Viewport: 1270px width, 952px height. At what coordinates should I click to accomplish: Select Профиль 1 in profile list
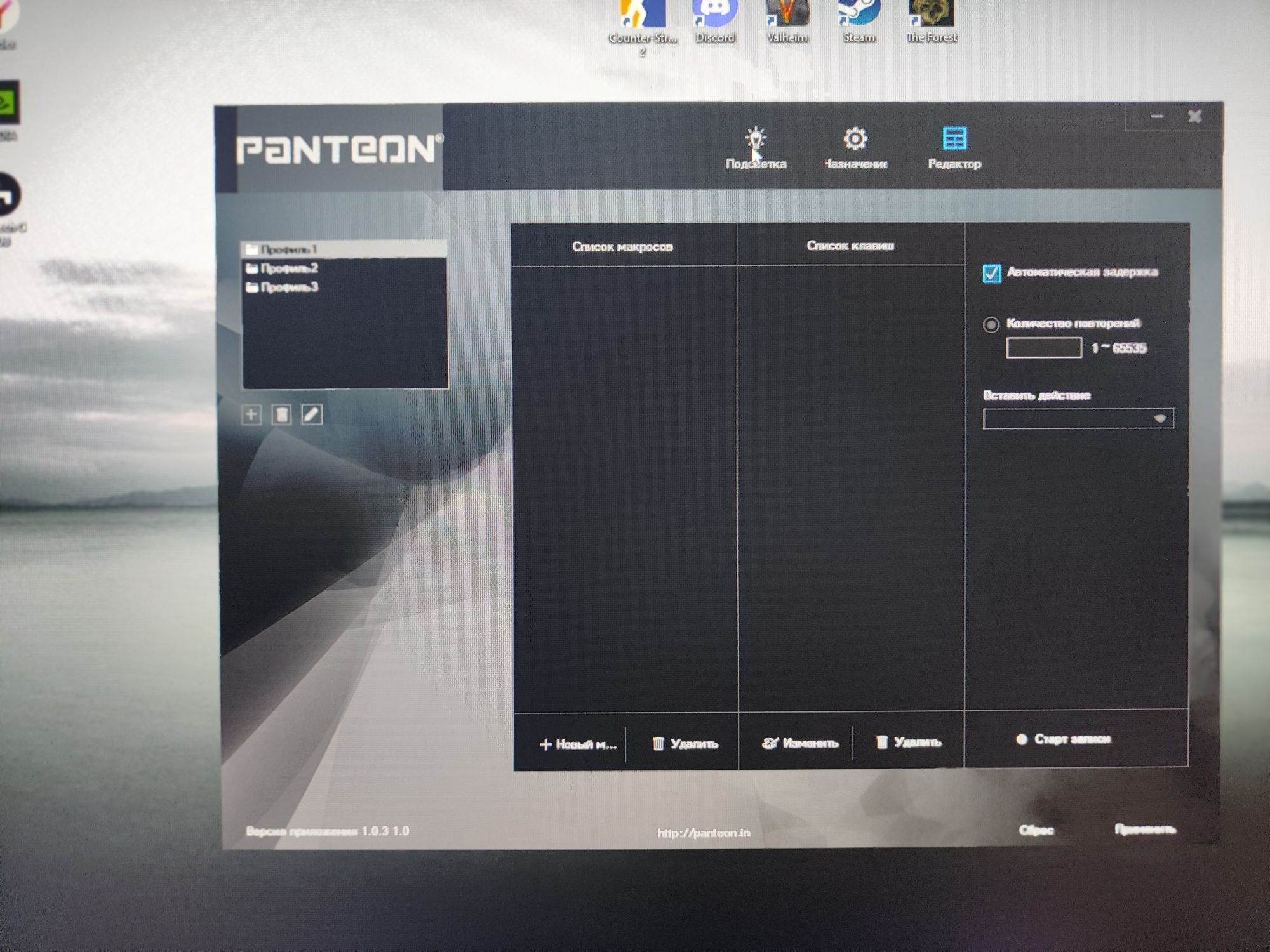[x=344, y=249]
